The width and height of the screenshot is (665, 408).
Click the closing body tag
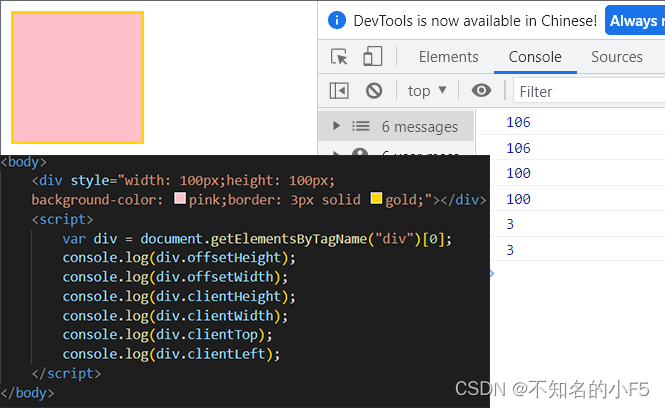pyautogui.click(x=27, y=393)
